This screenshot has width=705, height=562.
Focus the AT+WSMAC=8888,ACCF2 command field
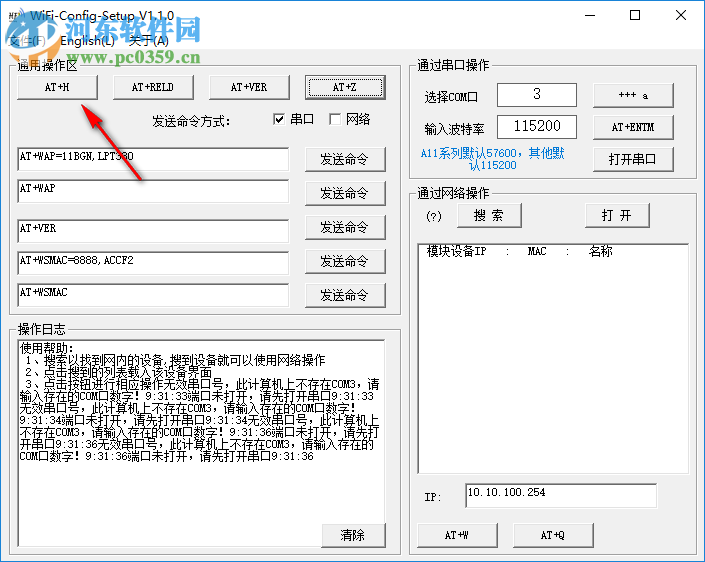(153, 263)
